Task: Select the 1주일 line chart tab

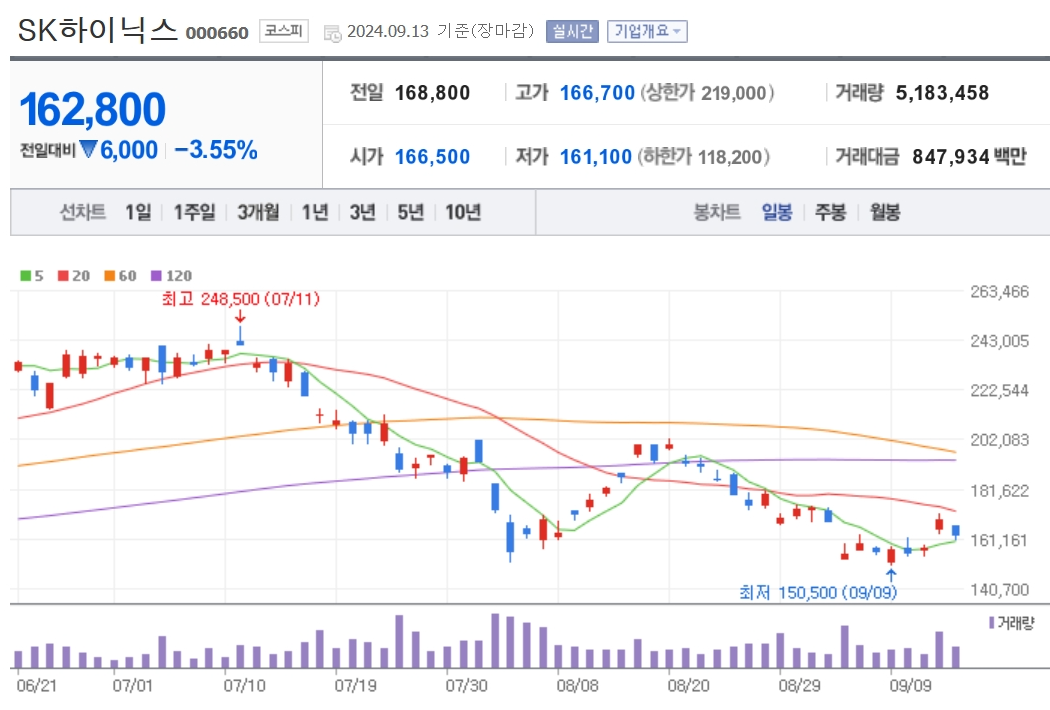Action: pos(194,212)
